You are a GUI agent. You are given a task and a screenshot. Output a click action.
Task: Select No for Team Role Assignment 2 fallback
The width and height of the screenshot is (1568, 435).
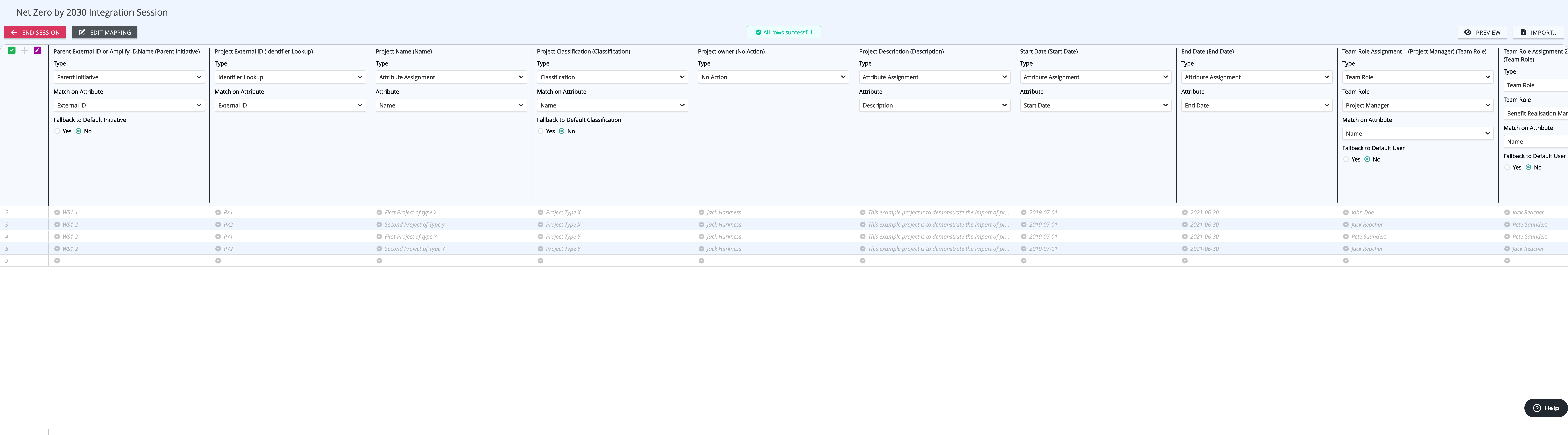point(1529,167)
